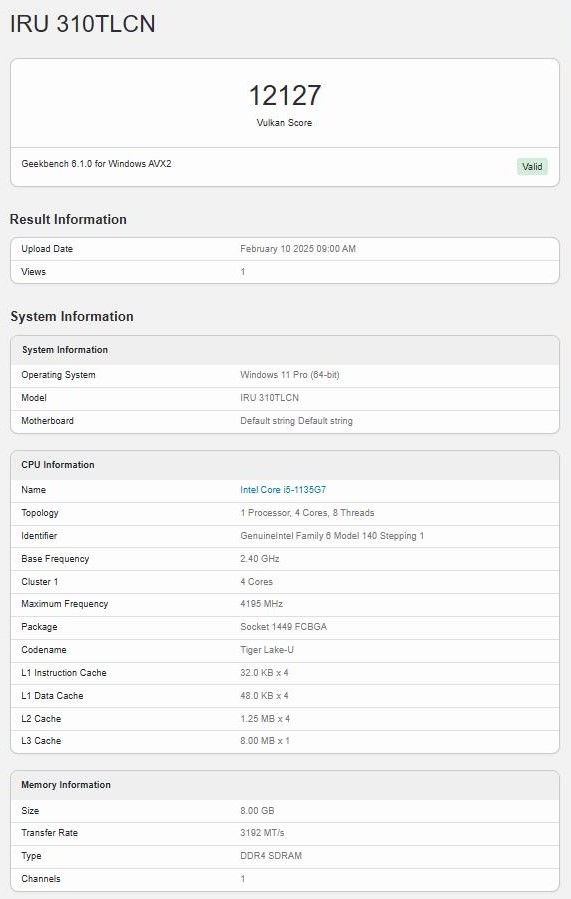Select the System Information table header
Screen dimensions: 571x899
pyautogui.click(x=284, y=350)
